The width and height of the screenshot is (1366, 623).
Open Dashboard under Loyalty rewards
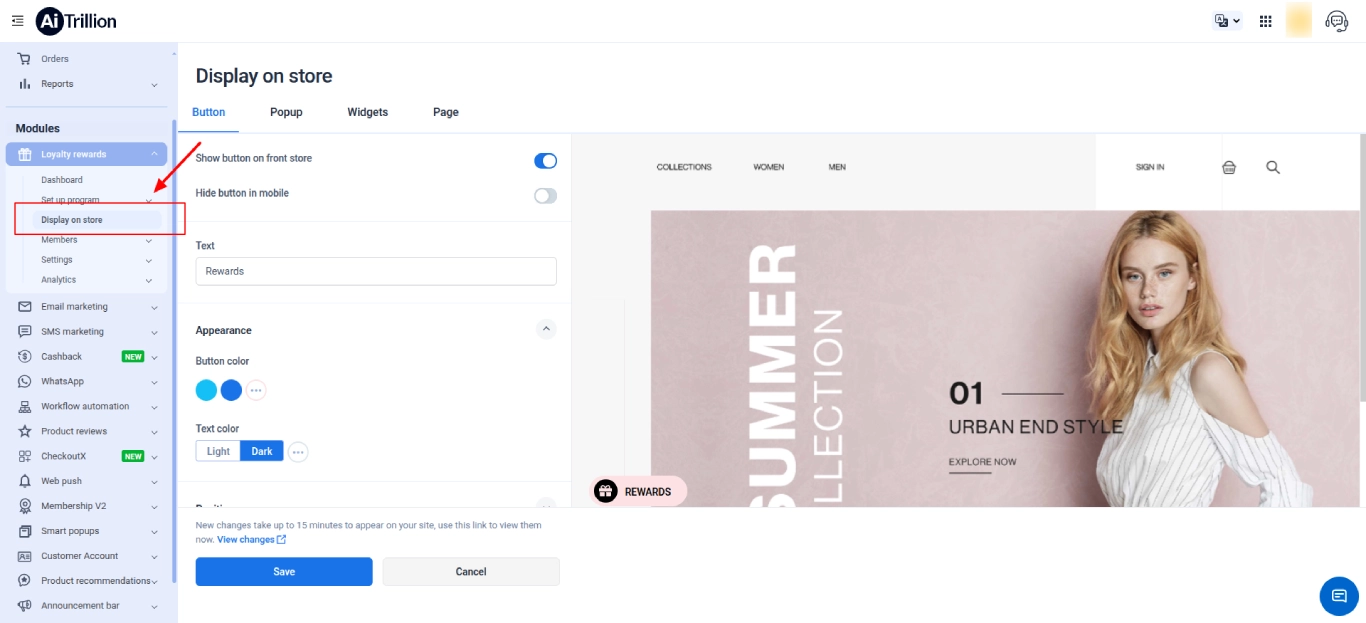click(62, 180)
